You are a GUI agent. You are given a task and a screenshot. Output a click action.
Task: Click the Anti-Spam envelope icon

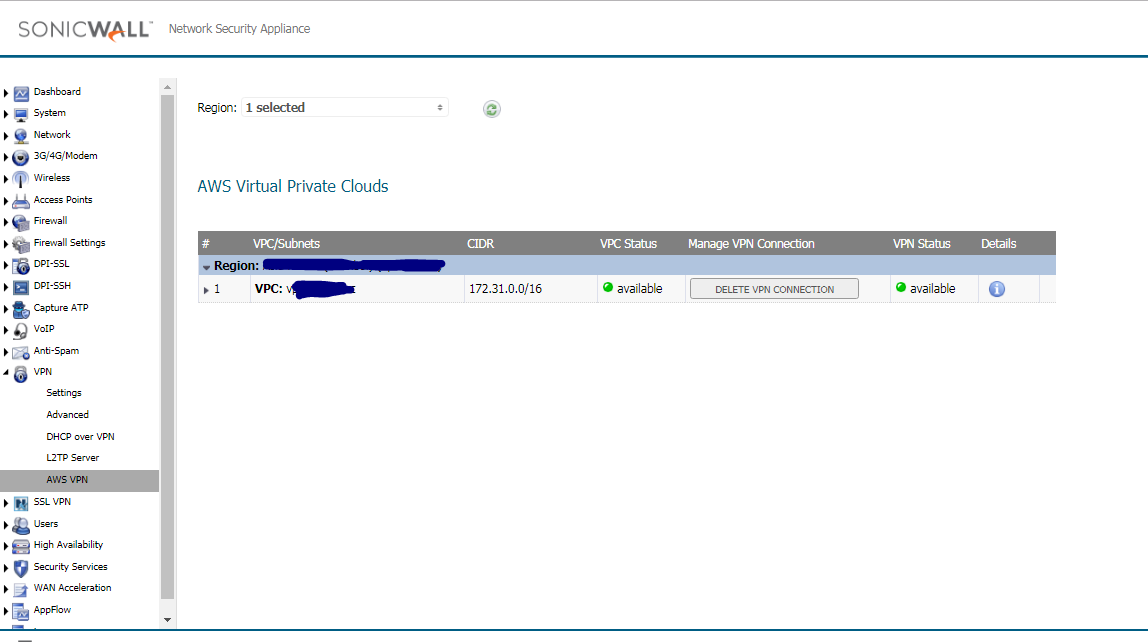pyautogui.click(x=21, y=351)
